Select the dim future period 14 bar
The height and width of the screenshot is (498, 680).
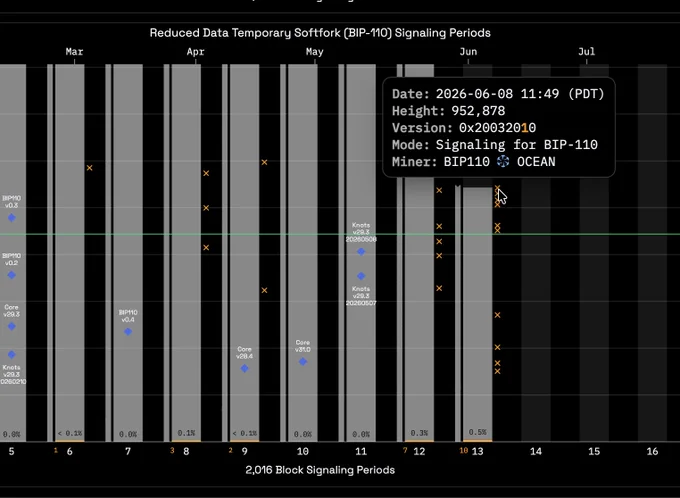pos(536,253)
